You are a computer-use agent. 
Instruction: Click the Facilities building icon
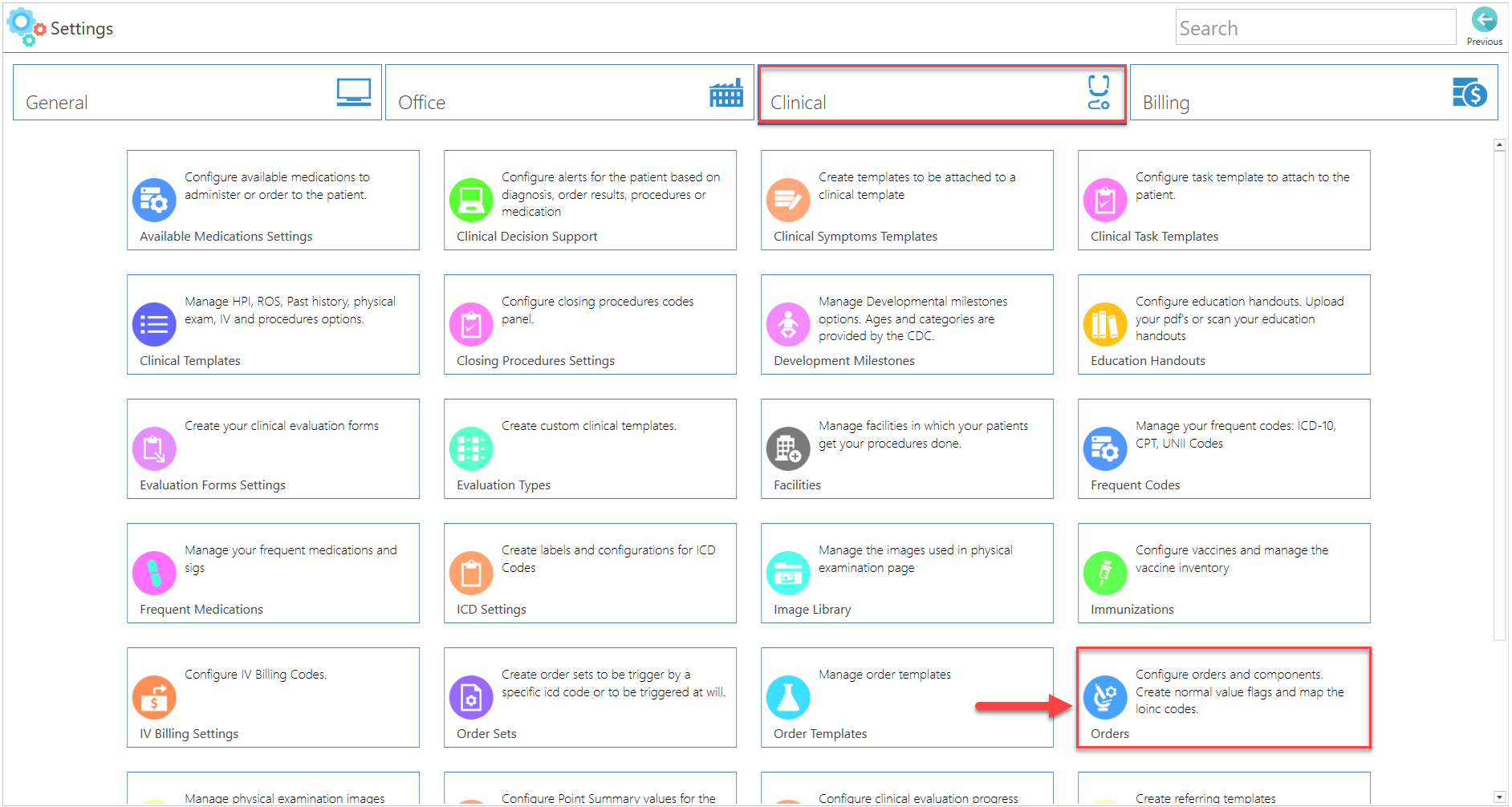(788, 448)
